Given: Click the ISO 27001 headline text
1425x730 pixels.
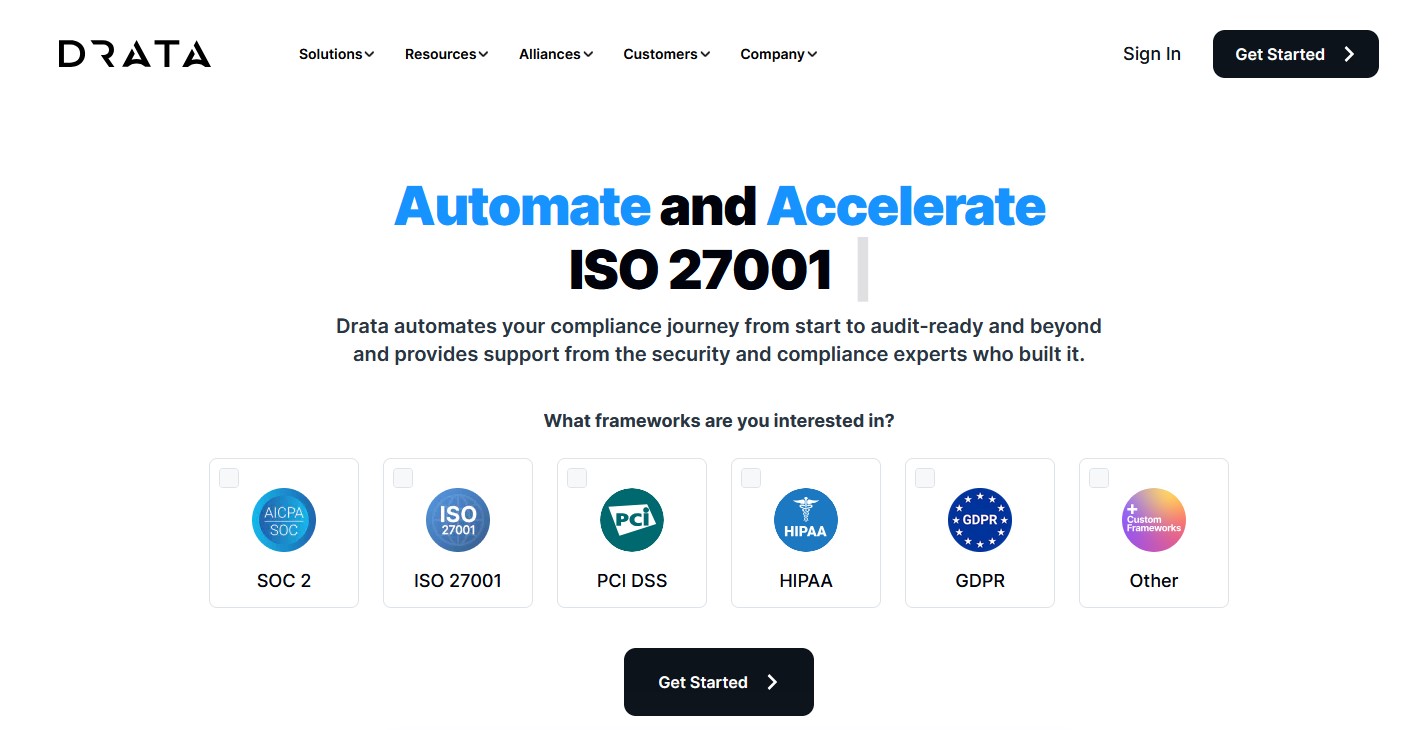Looking at the screenshot, I should tap(700, 270).
